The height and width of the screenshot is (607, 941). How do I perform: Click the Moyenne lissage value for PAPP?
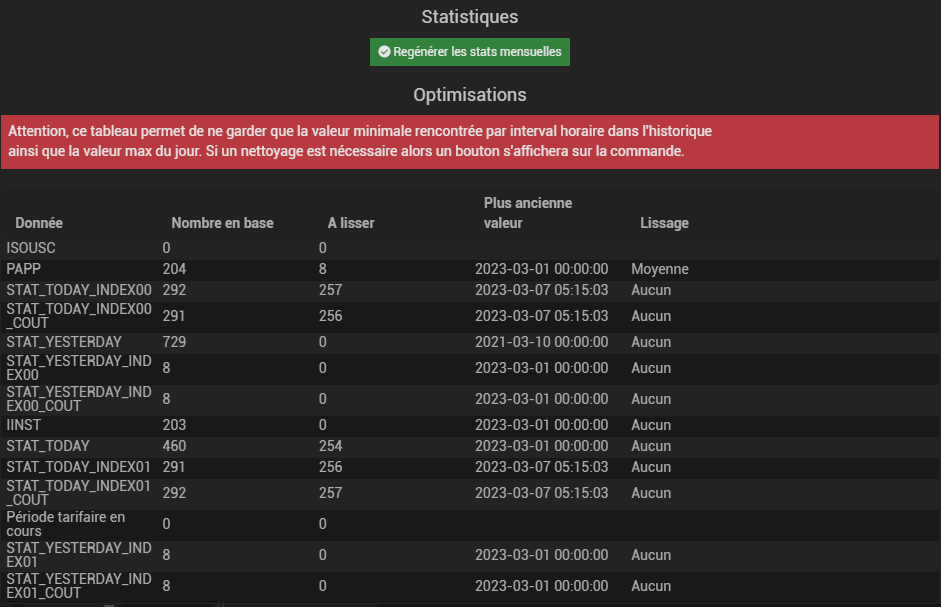click(660, 269)
